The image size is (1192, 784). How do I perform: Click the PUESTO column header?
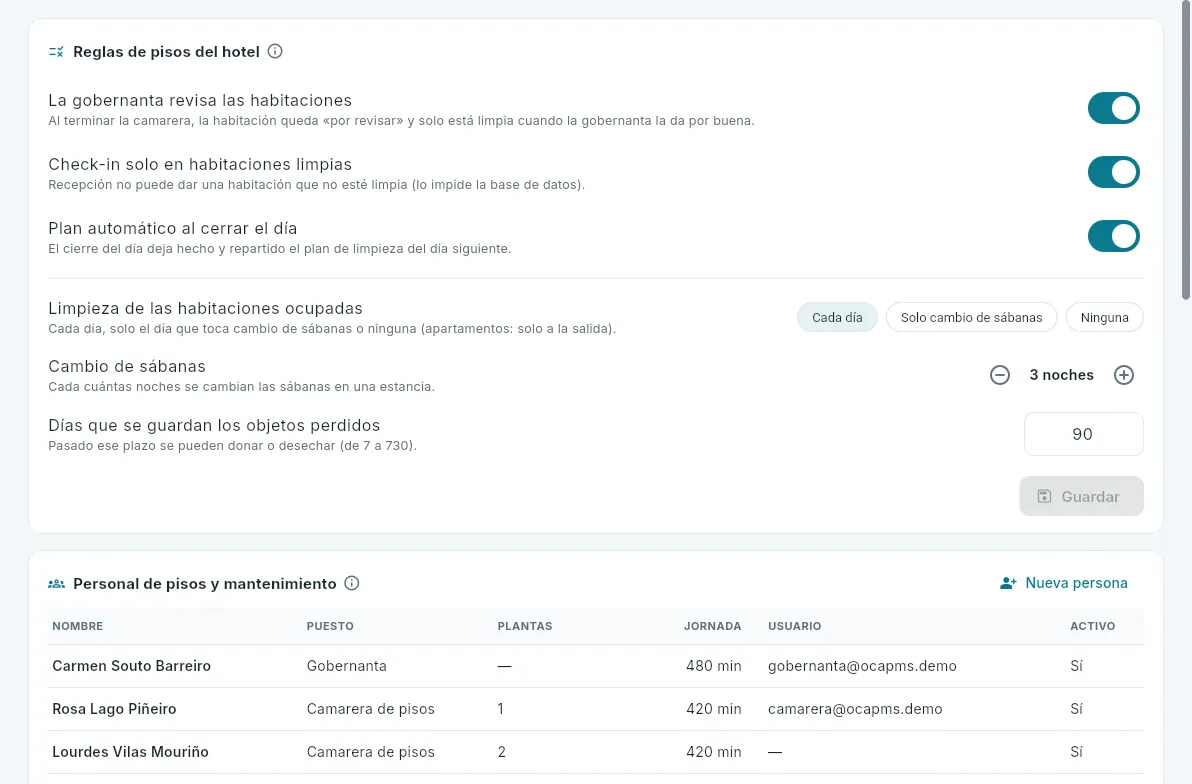(330, 626)
